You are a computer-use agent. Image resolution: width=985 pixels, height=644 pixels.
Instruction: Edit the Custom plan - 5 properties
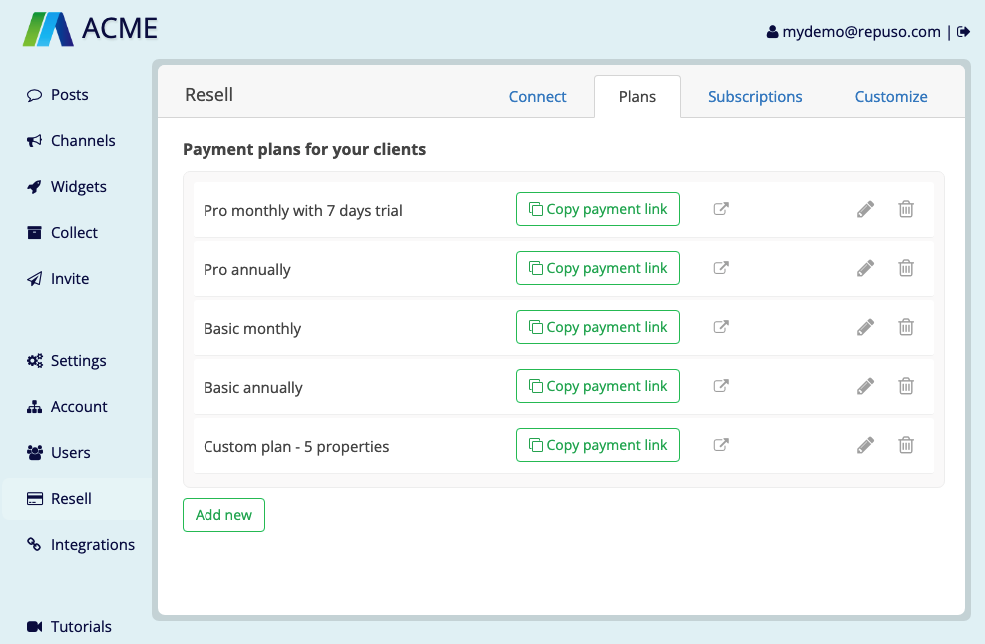click(865, 445)
